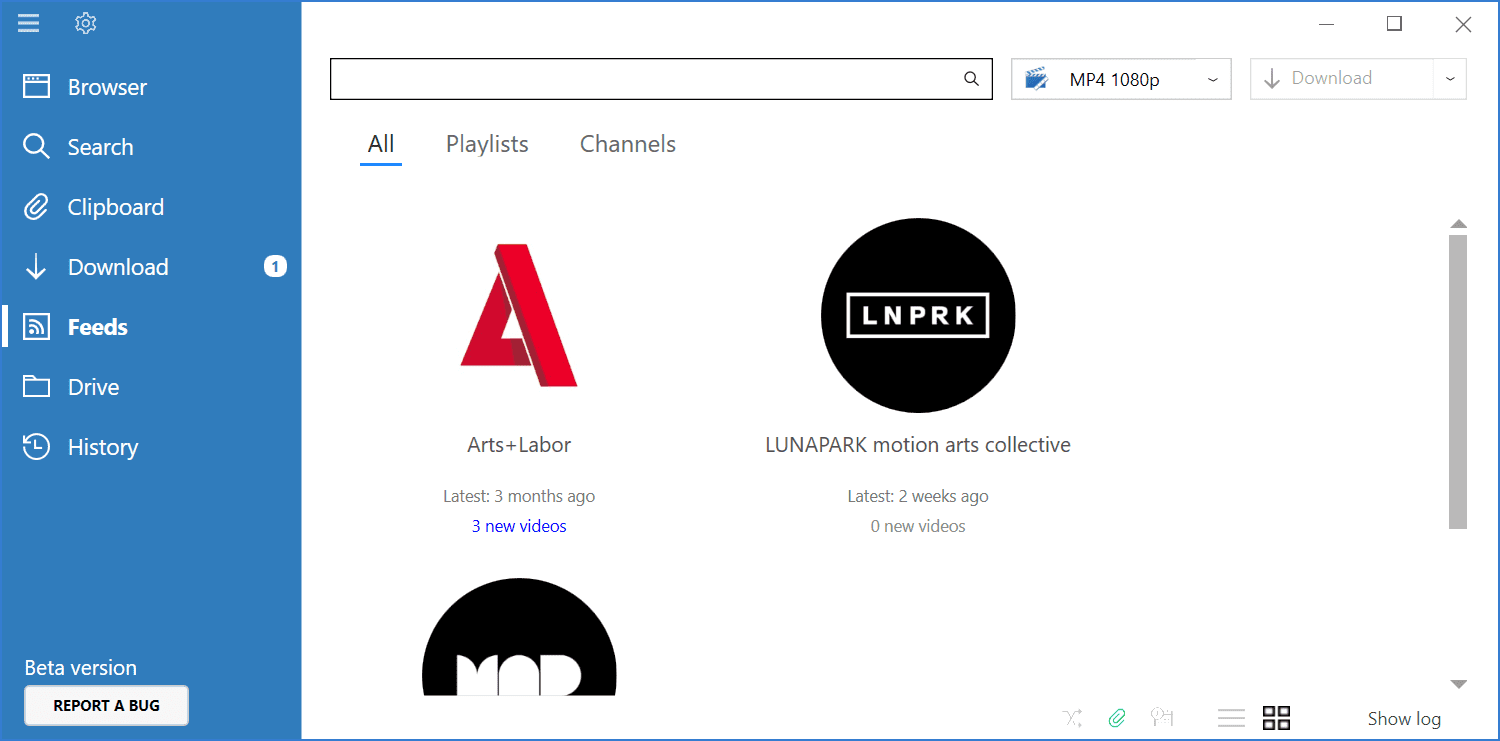
Task: Click inside the URL search field
Action: 640,79
